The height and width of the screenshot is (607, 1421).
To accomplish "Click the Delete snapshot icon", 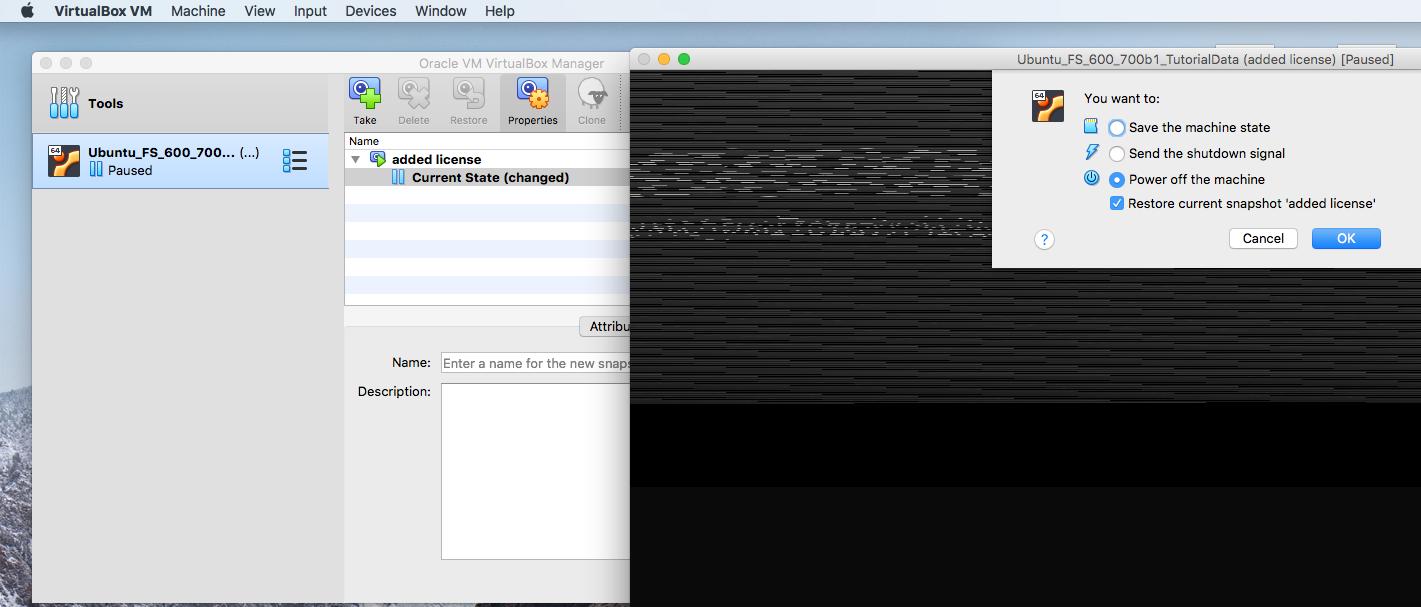I will coord(414,95).
